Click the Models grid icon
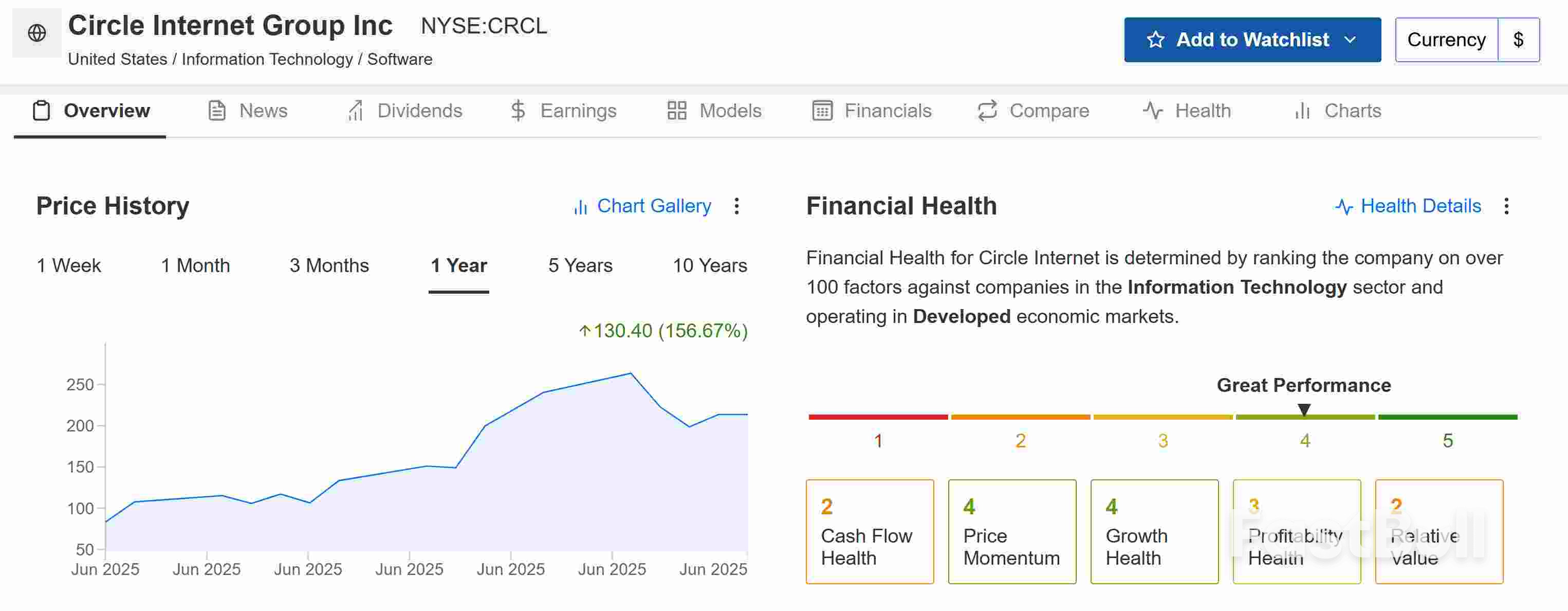The image size is (1568, 611). (x=676, y=111)
